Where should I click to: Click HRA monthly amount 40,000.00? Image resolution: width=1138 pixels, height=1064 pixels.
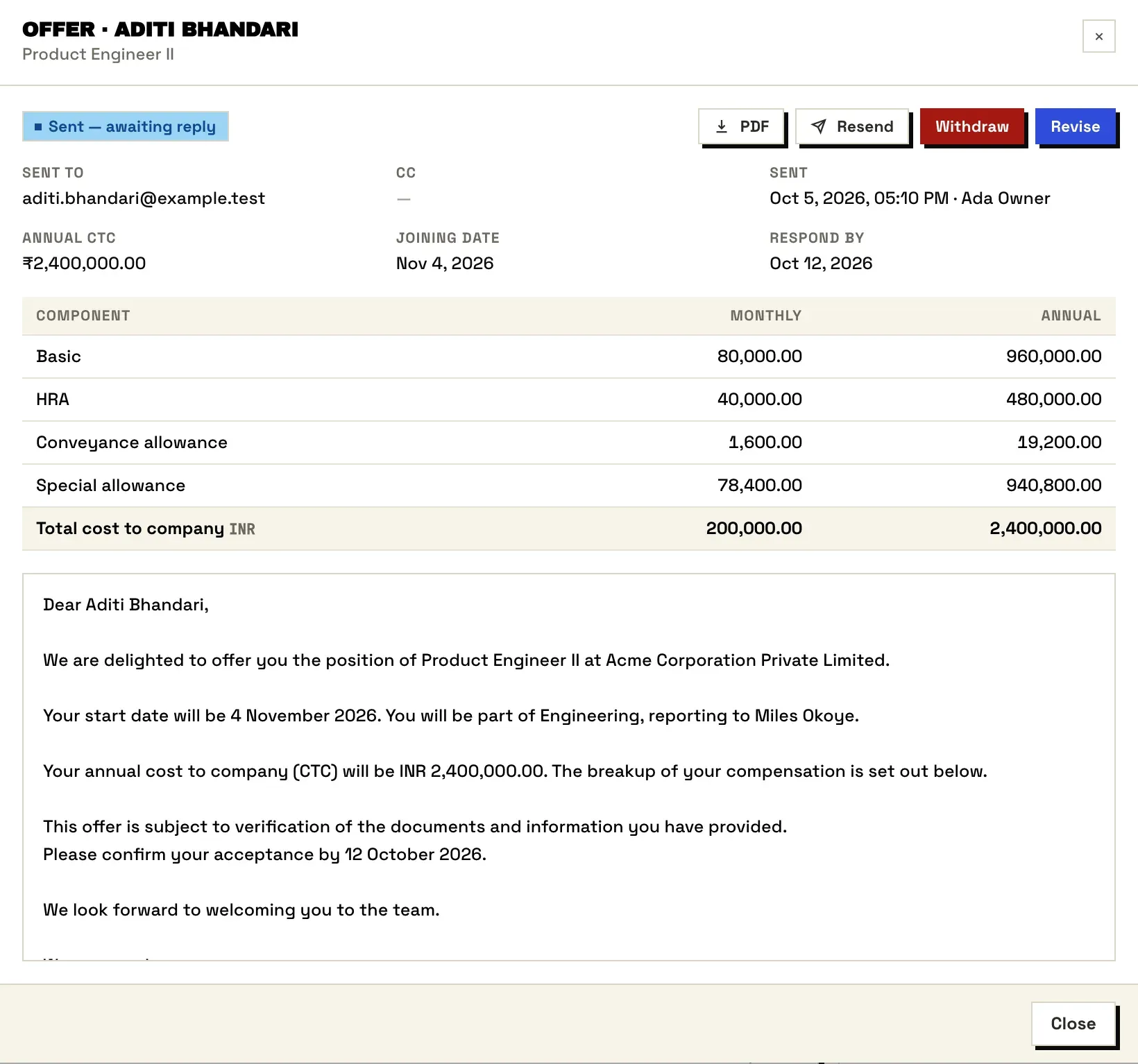point(760,400)
